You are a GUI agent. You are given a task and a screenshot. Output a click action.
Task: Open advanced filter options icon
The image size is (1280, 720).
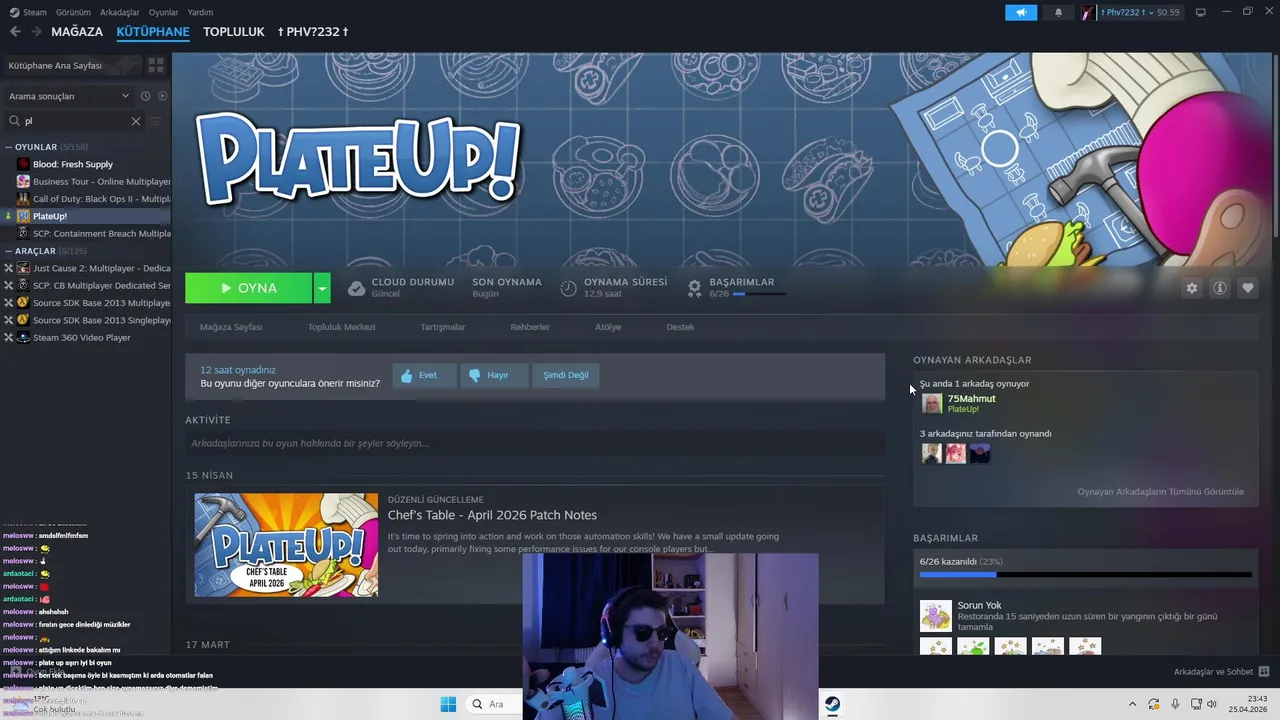pos(156,121)
